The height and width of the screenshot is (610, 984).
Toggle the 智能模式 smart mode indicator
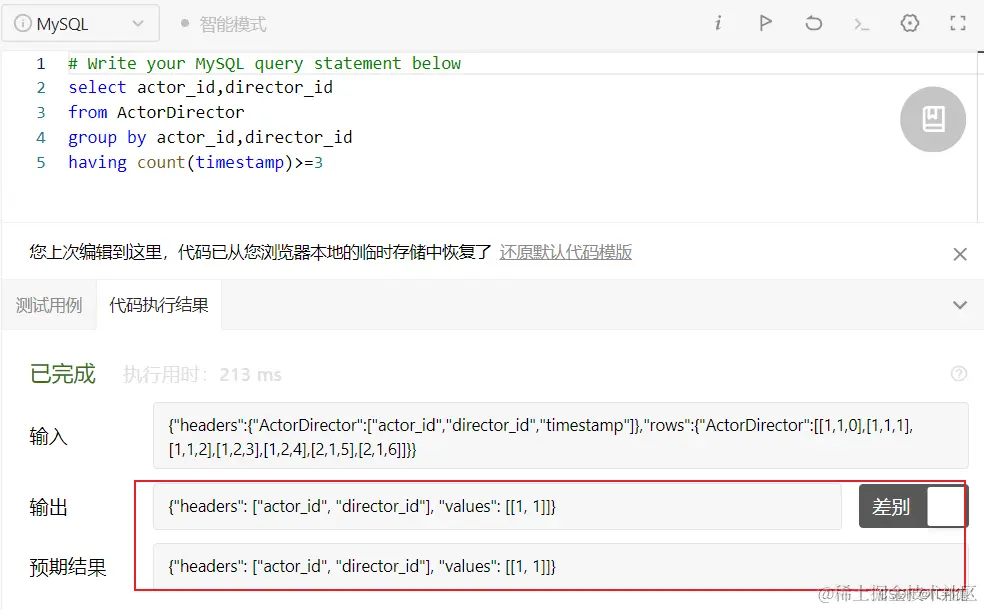coord(224,24)
